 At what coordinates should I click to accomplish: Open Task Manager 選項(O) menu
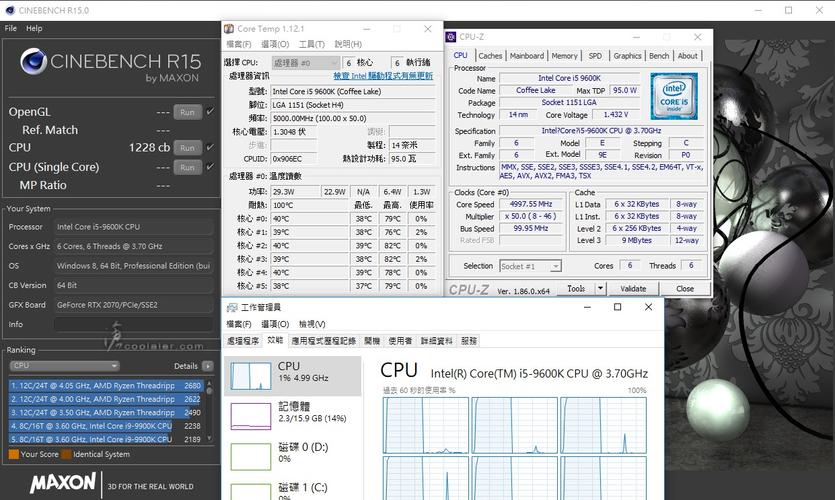(275, 324)
